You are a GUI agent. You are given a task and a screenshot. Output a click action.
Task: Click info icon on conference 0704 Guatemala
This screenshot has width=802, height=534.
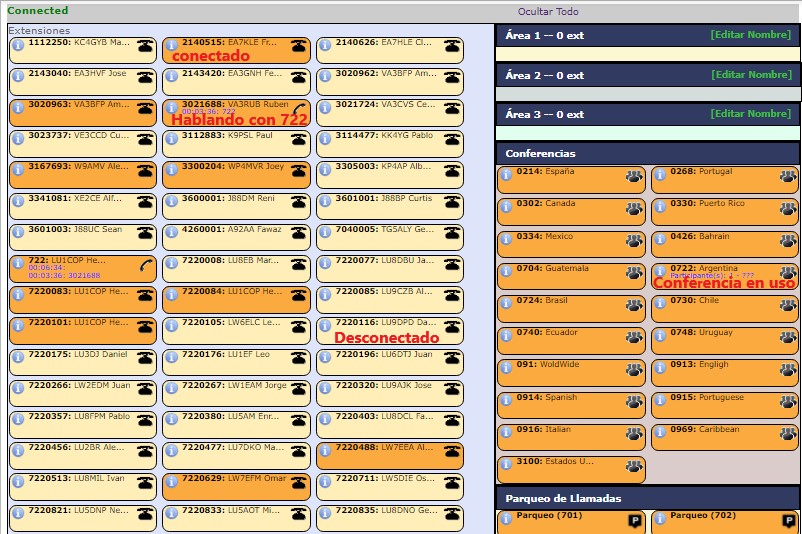point(506,272)
